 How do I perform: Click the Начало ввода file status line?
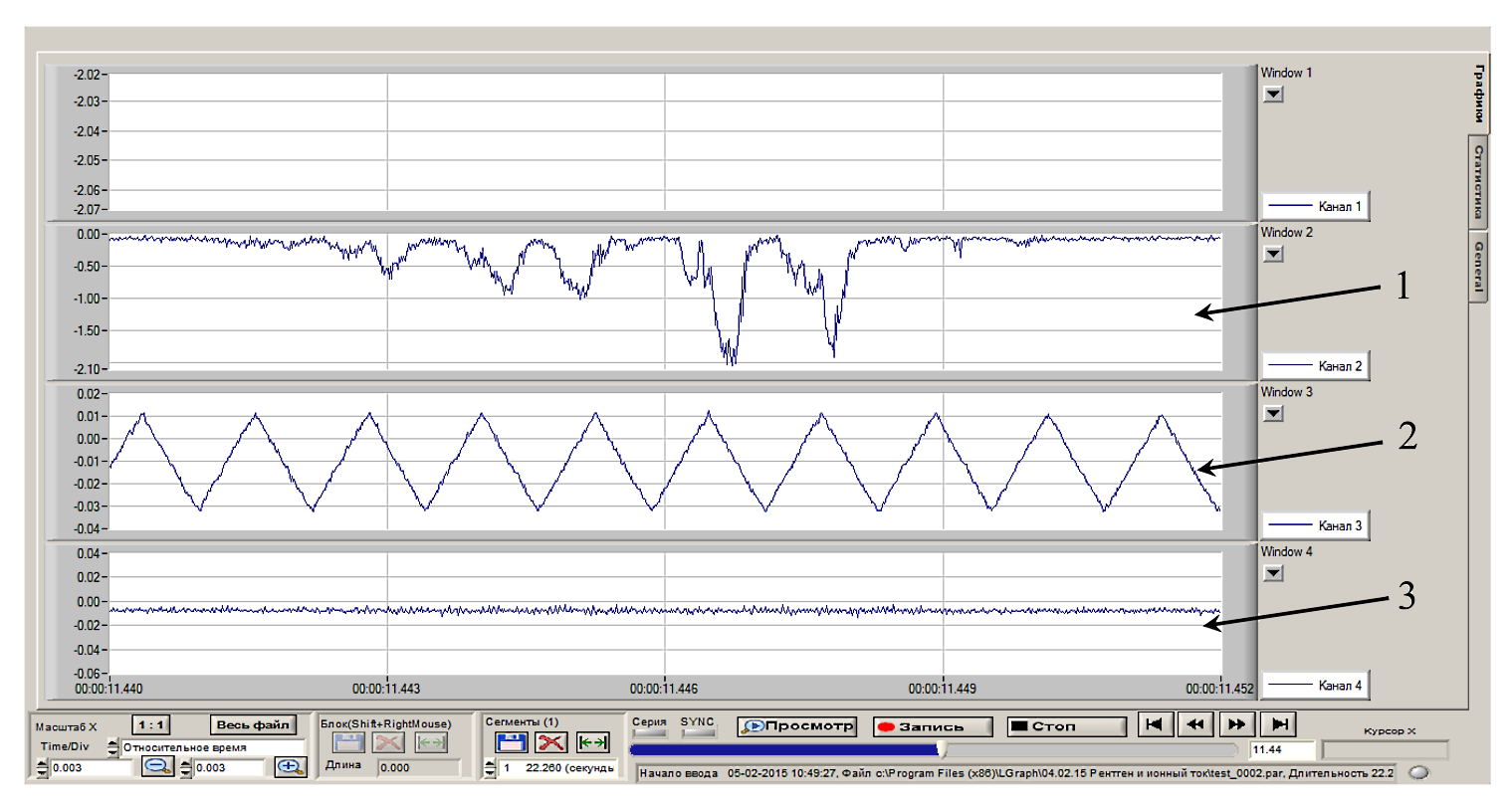click(x=1015, y=773)
